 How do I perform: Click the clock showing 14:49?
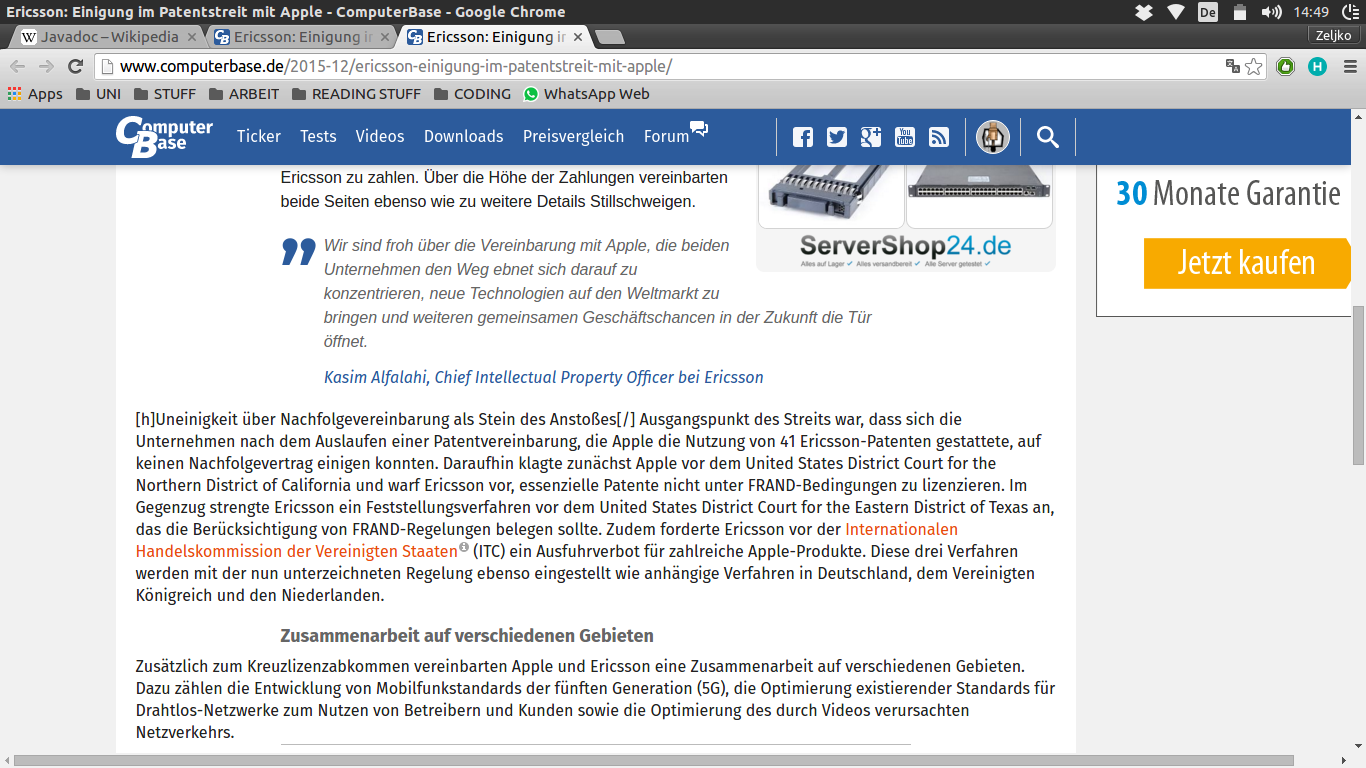coord(1310,12)
